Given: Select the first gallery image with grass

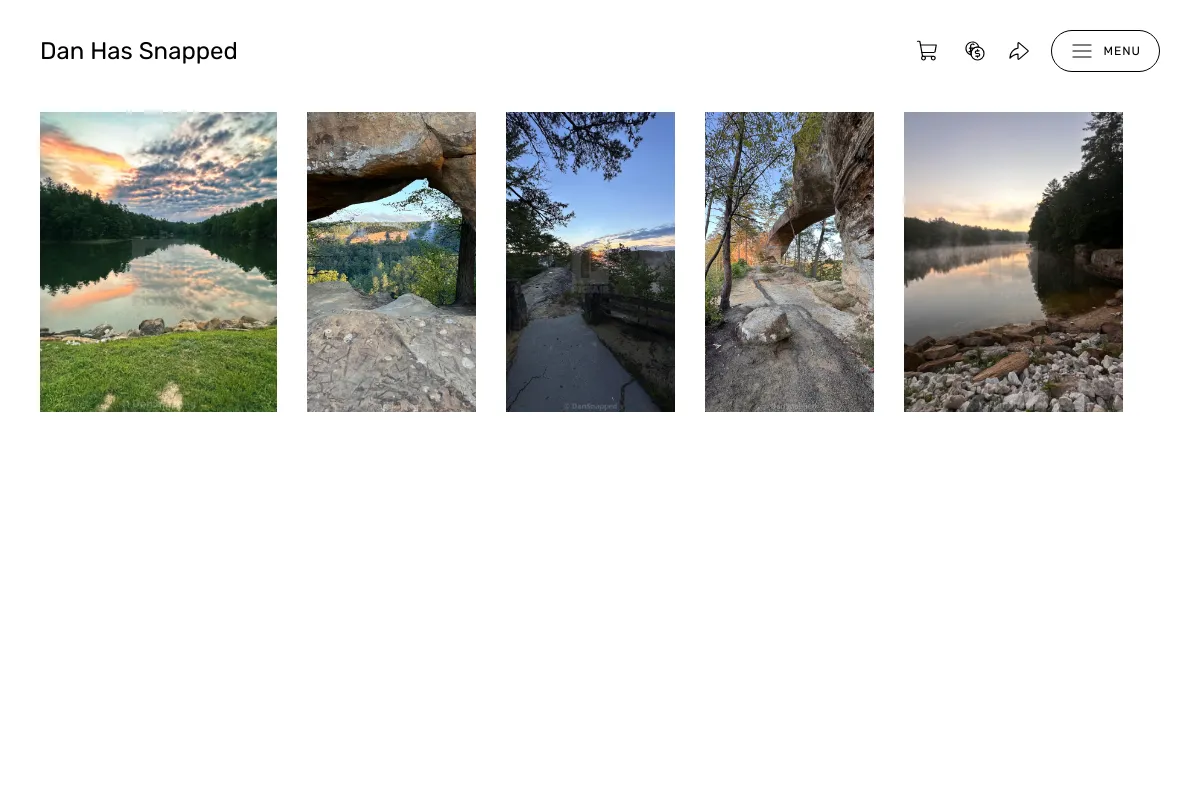Looking at the screenshot, I should (158, 262).
